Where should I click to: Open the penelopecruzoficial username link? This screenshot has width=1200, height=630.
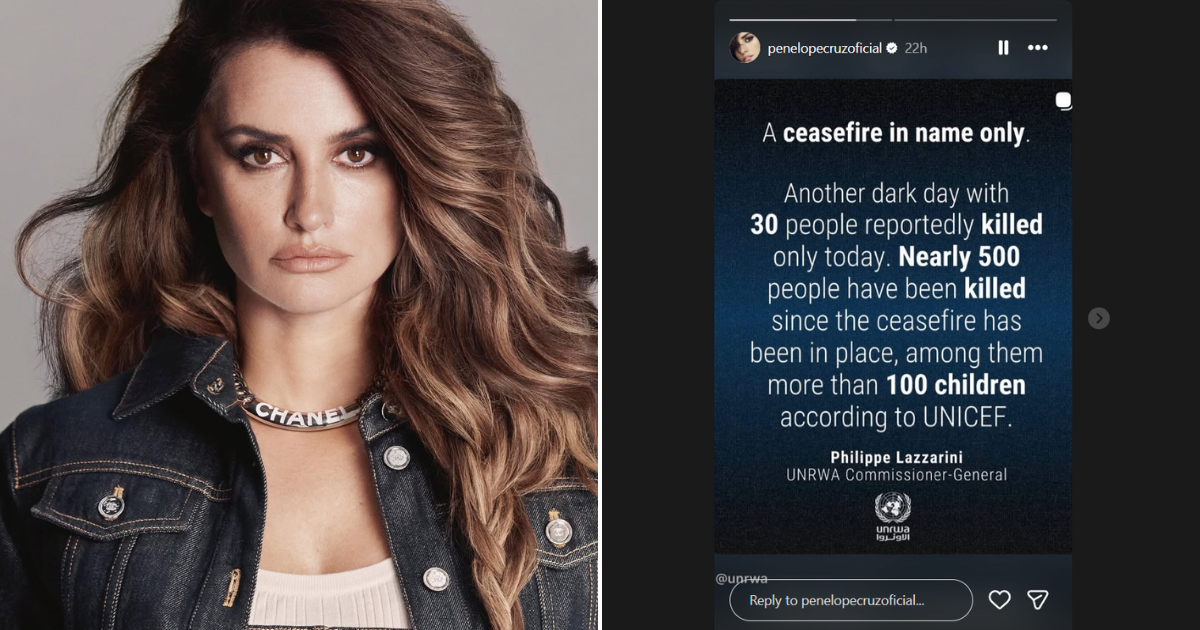(824, 48)
